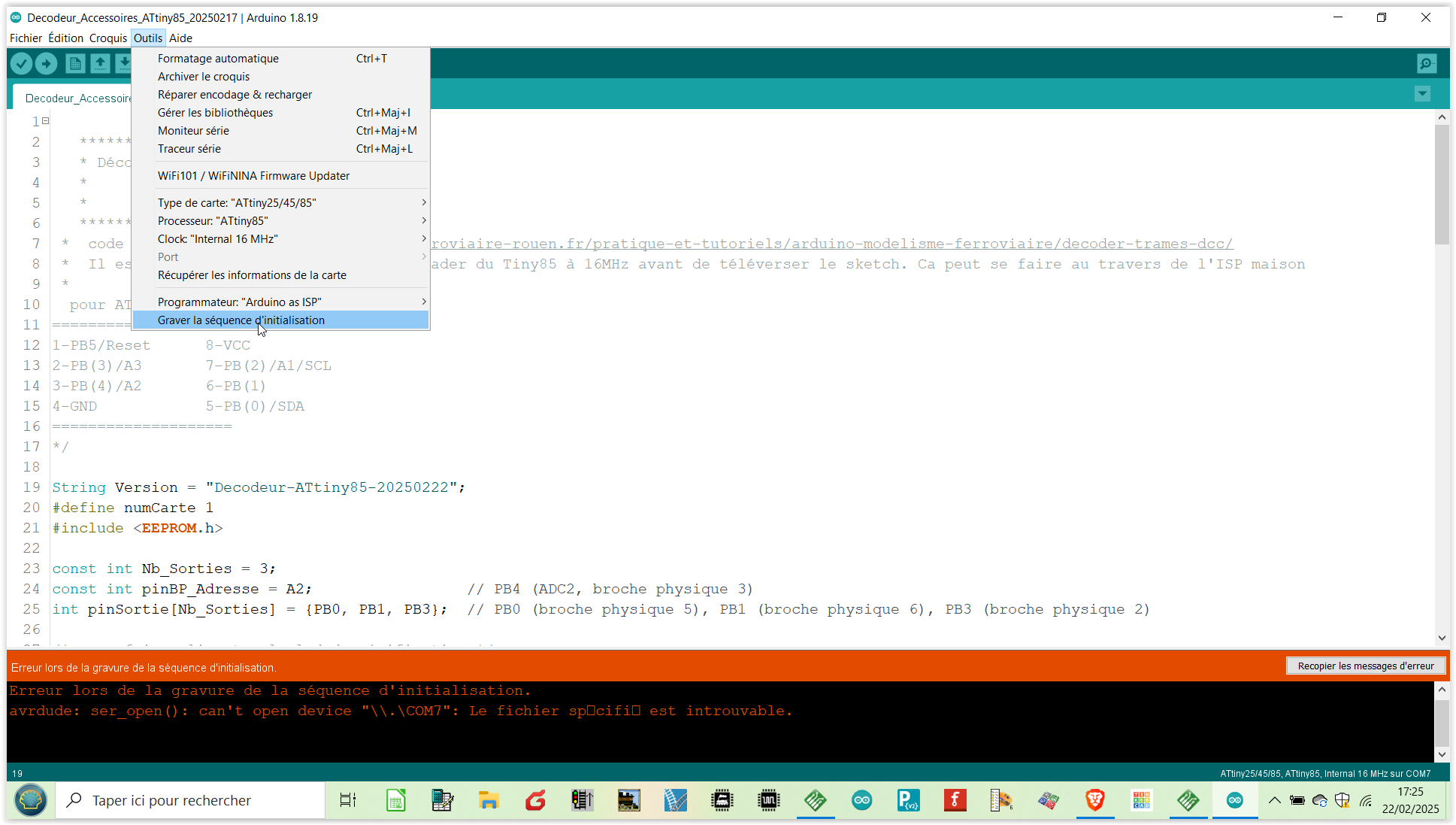1456x825 pixels.
Task: Click the Upload arrow toolbar button
Action: [x=46, y=64]
